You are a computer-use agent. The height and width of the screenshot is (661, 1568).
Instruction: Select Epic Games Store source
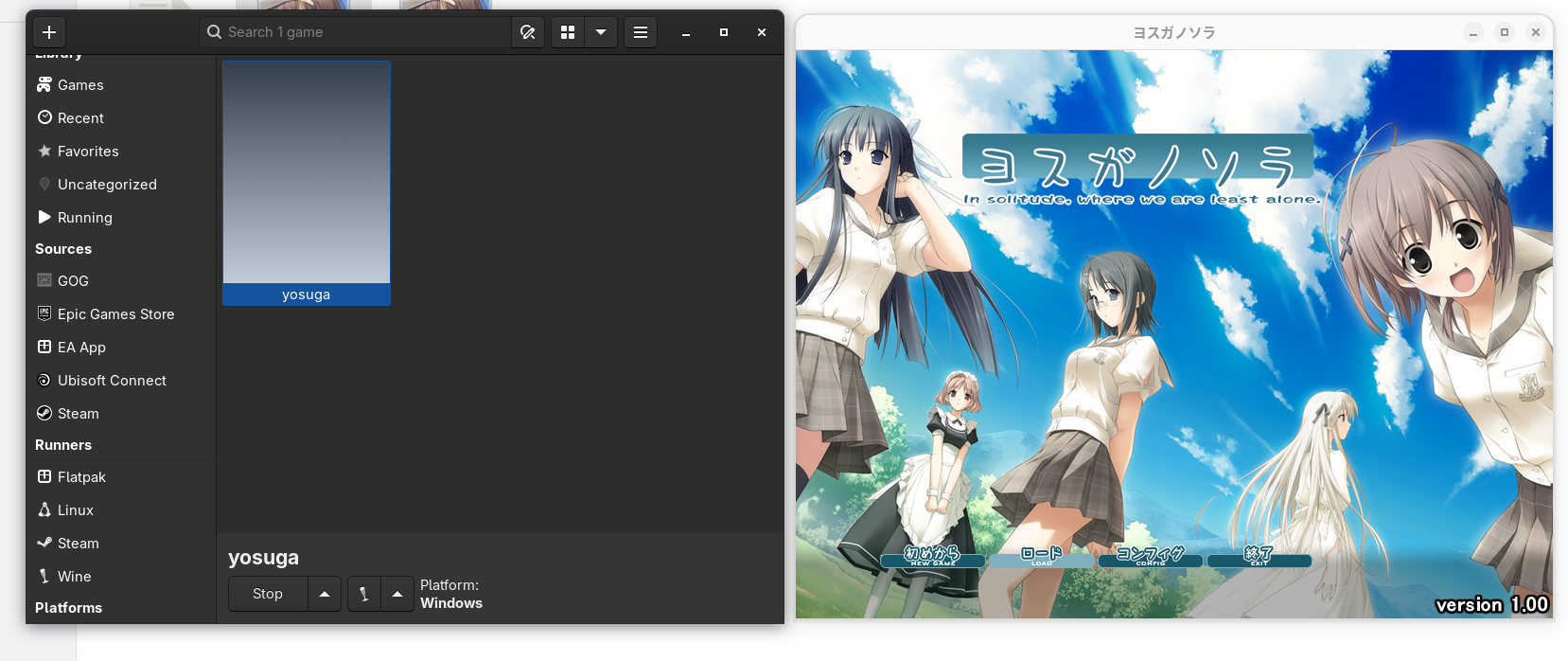(115, 314)
